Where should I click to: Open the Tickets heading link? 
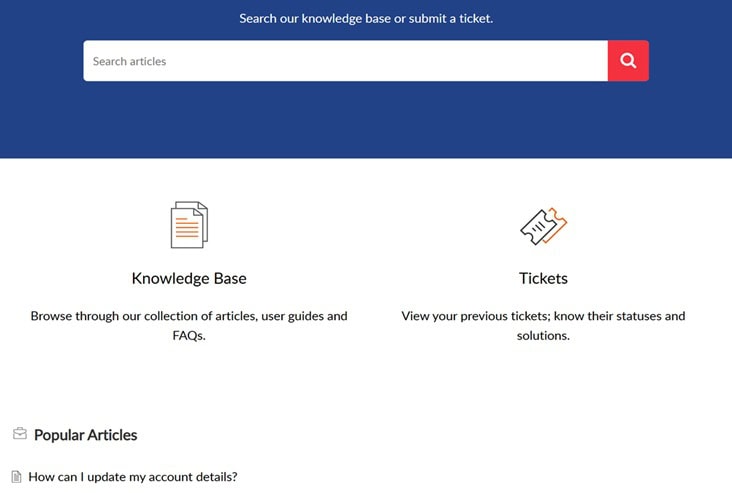pos(543,278)
